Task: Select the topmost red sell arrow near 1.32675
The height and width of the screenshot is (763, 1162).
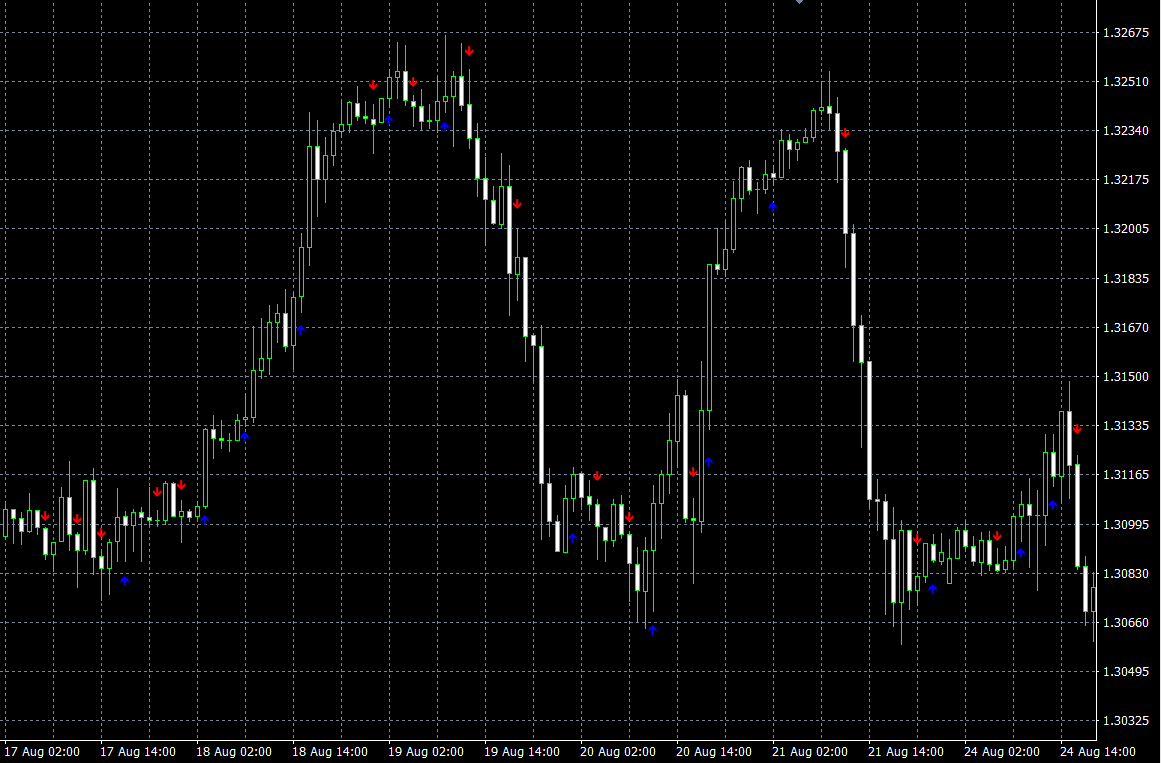Action: pos(469,51)
